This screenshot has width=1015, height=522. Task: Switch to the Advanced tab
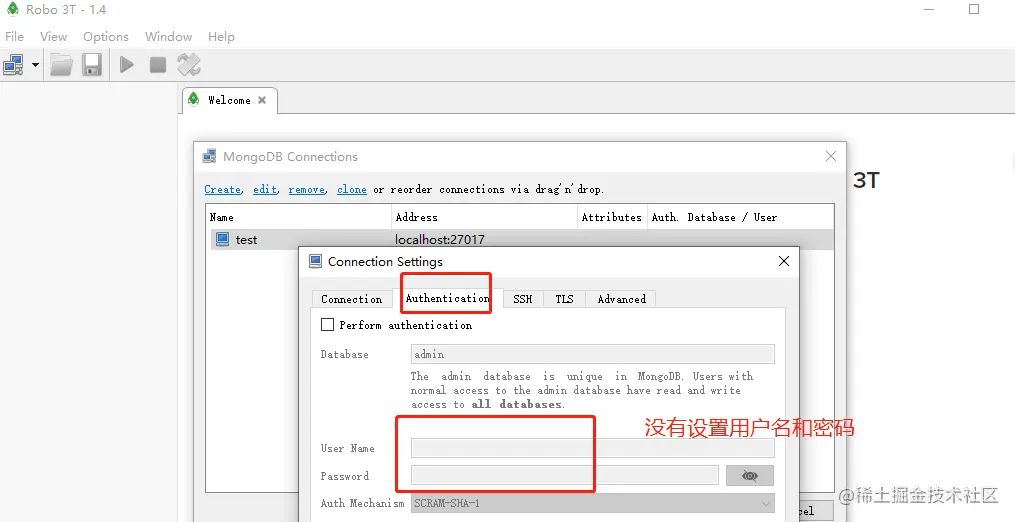pos(621,299)
